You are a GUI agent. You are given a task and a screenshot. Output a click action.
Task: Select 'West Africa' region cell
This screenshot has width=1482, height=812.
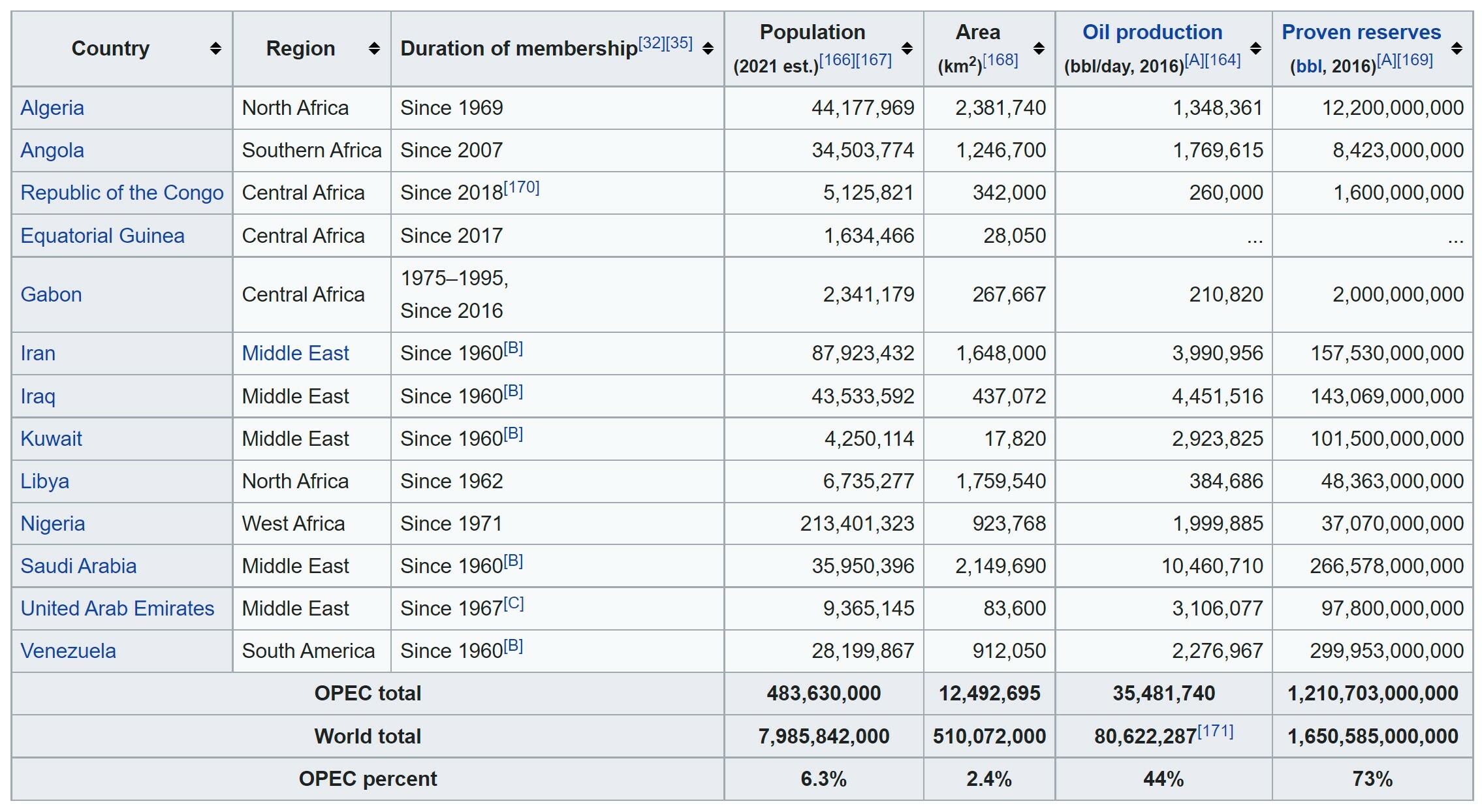coord(293,523)
